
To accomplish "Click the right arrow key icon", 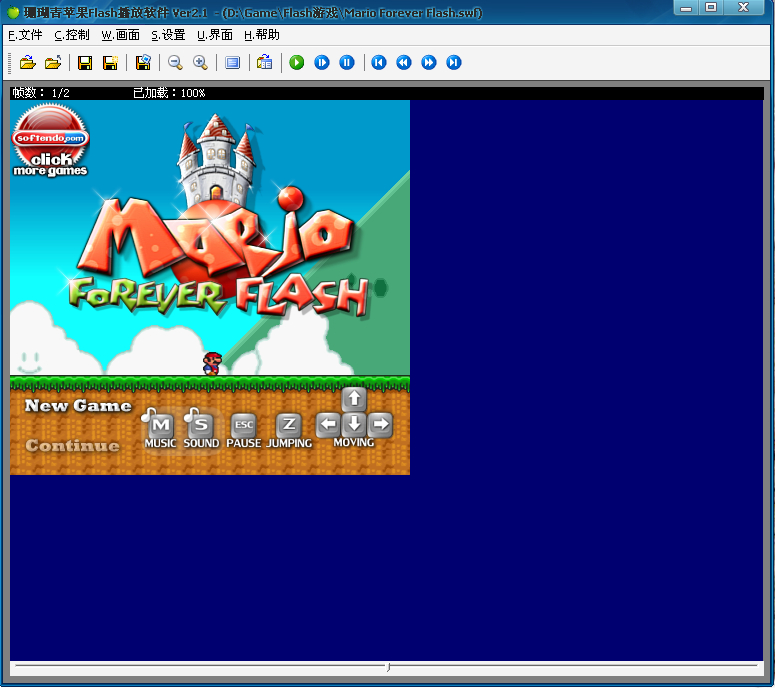I will tap(380, 425).
